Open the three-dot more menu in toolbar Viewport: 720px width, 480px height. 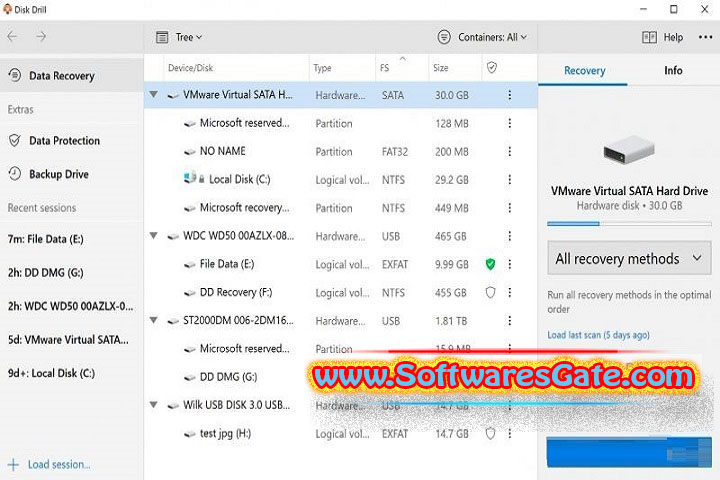coord(705,37)
